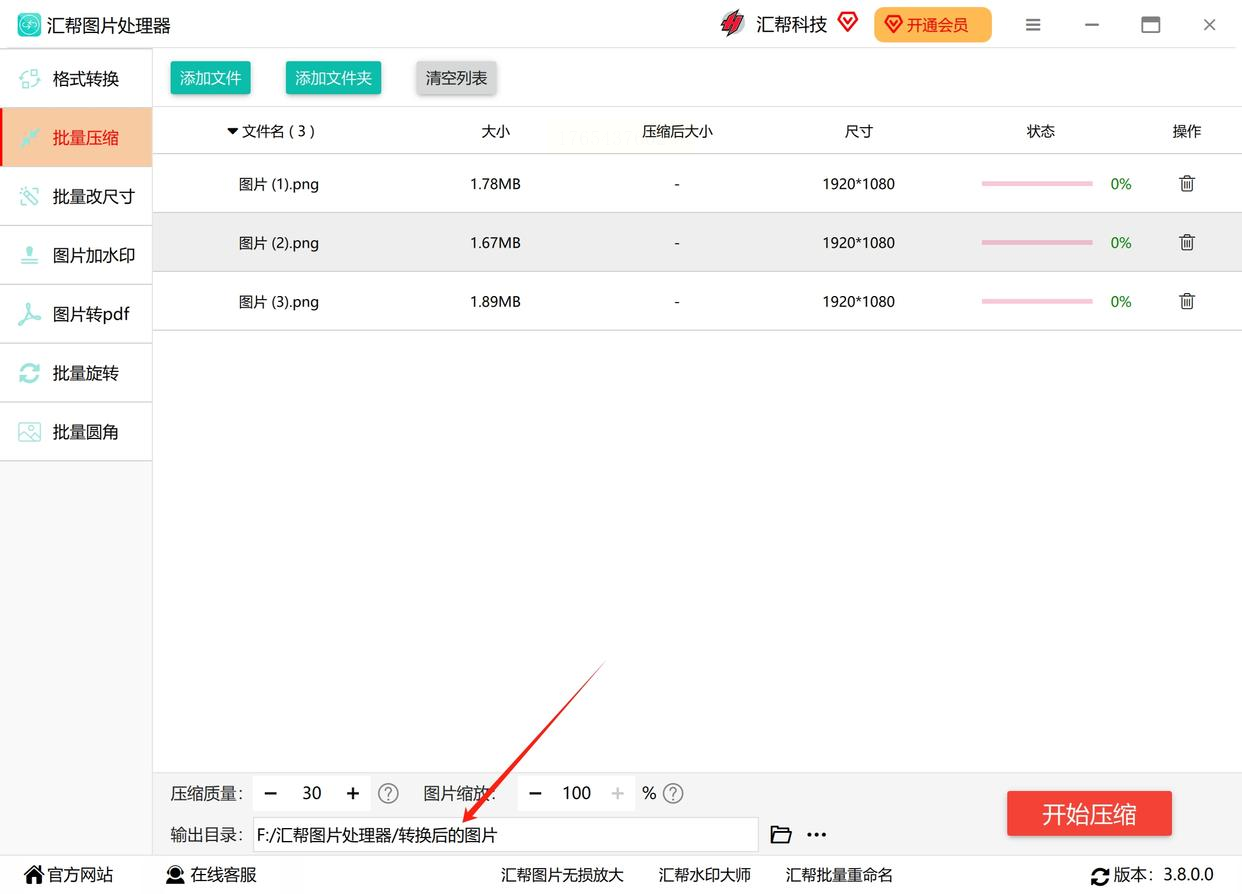Open the hamburger menu icon in title bar
This screenshot has height=894, width=1242.
click(1033, 25)
